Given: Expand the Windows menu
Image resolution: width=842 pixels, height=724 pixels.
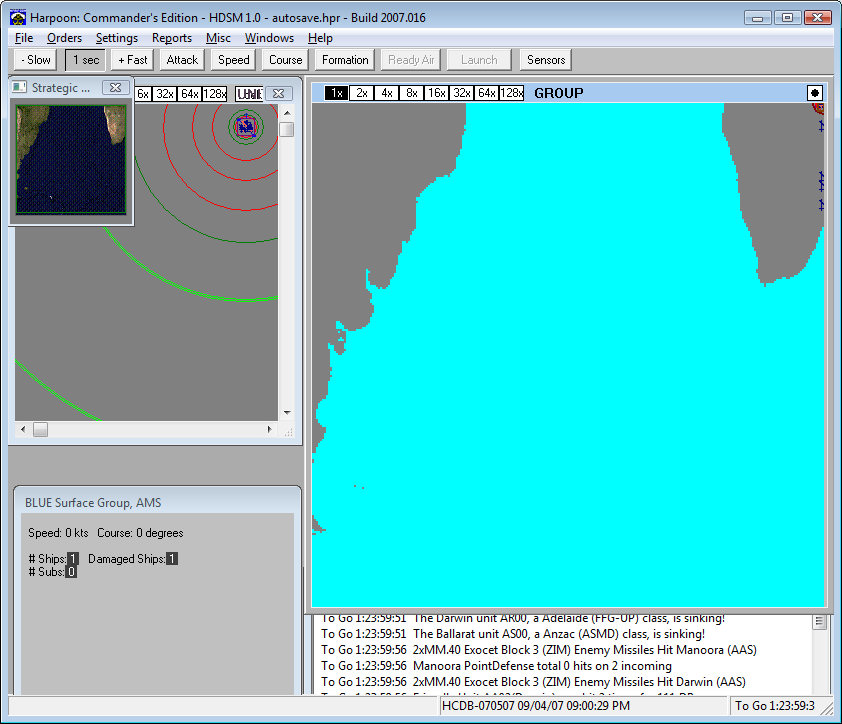Looking at the screenshot, I should click(269, 38).
